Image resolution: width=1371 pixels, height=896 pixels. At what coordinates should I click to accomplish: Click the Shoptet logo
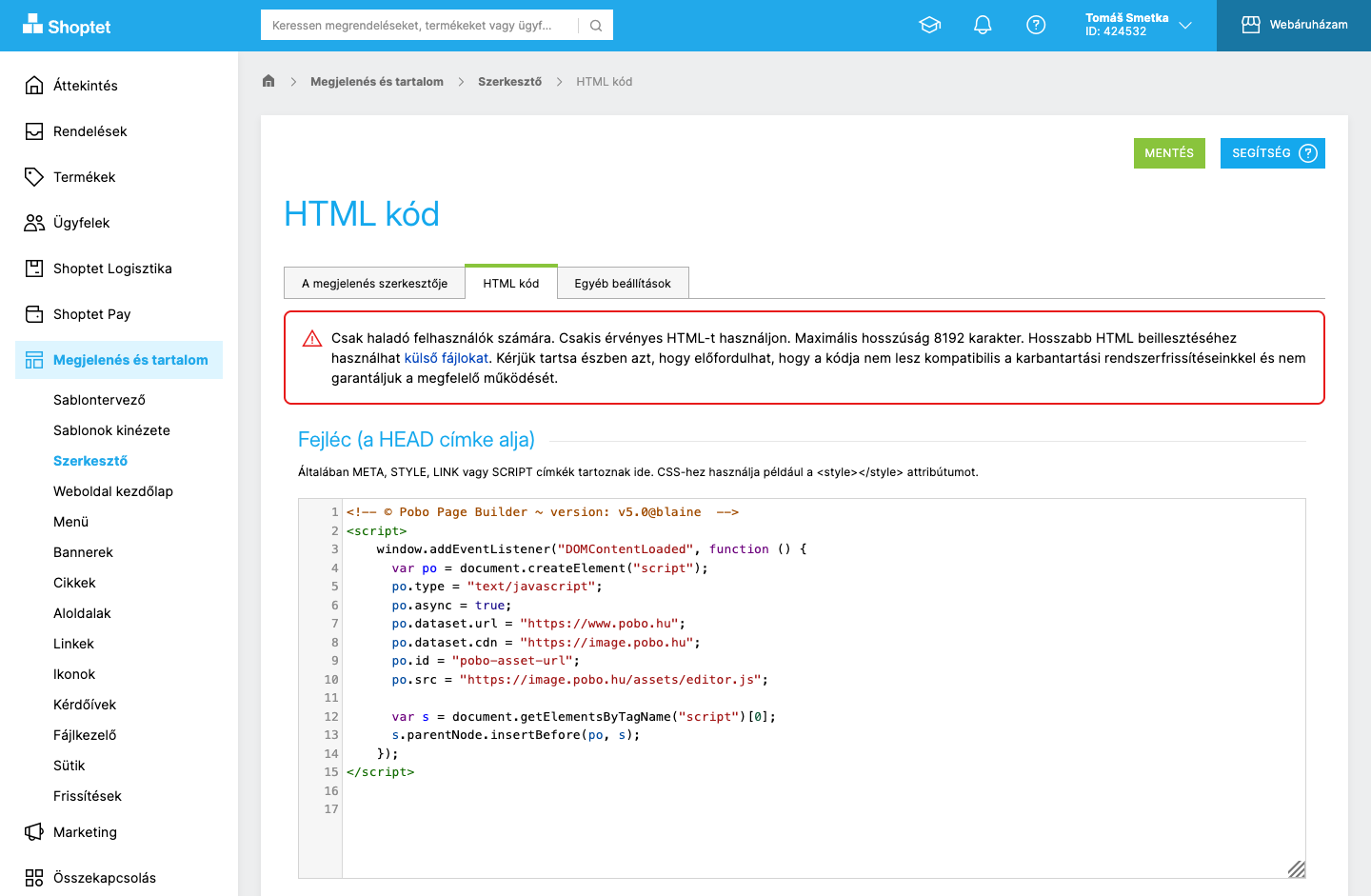[x=67, y=26]
